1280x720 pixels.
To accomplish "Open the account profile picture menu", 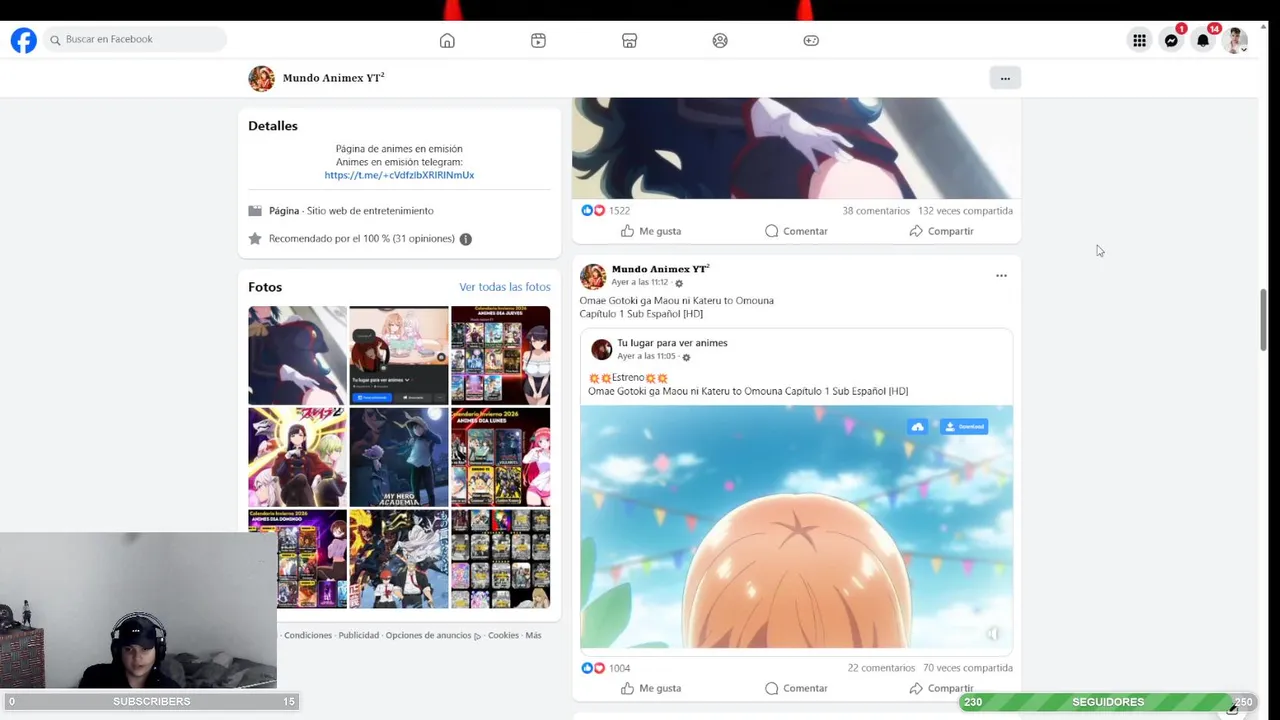I will pyautogui.click(x=1236, y=40).
